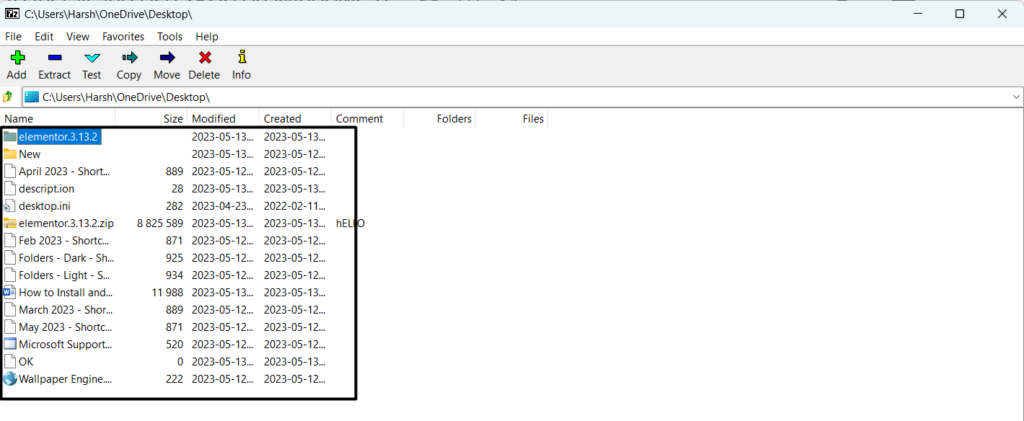Open the Tools menu
This screenshot has width=1024, height=421.
click(170, 36)
